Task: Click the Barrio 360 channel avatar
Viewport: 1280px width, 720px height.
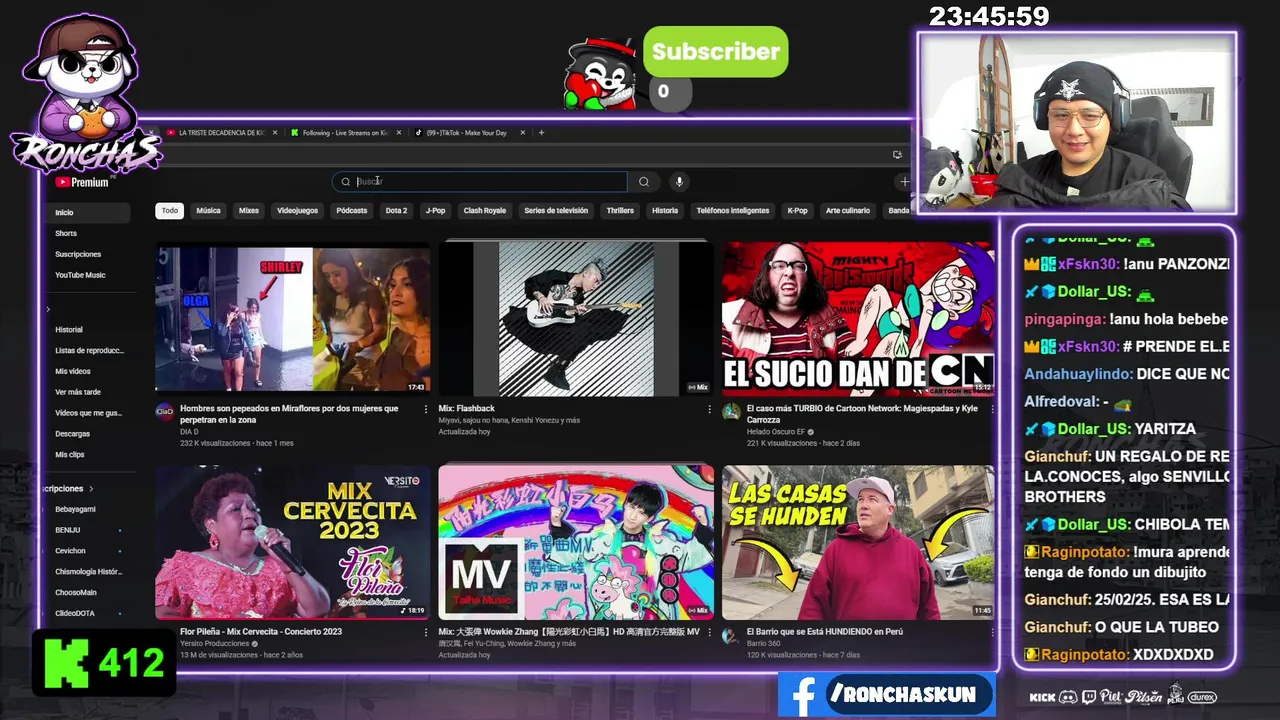Action: (x=731, y=635)
